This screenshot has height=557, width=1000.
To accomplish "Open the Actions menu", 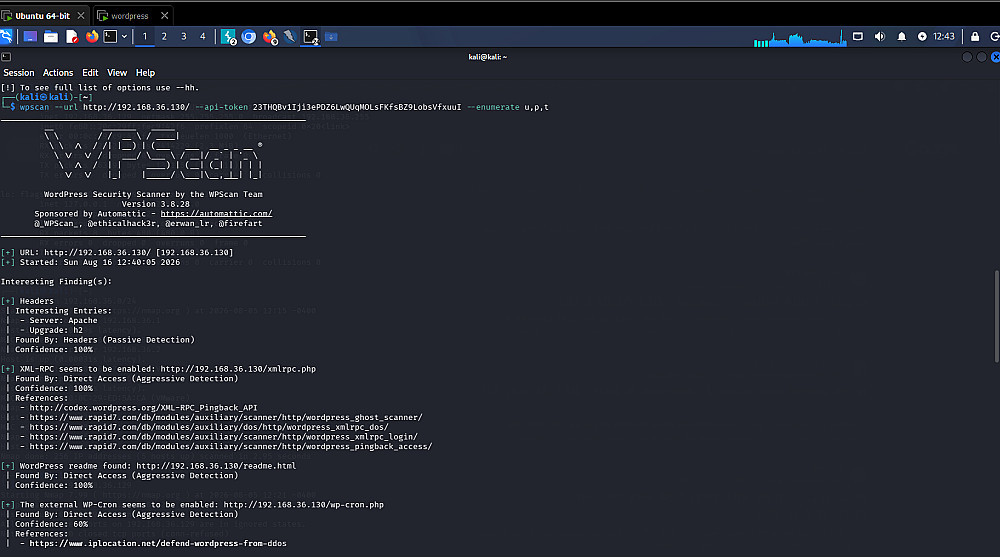I will tap(58, 73).
